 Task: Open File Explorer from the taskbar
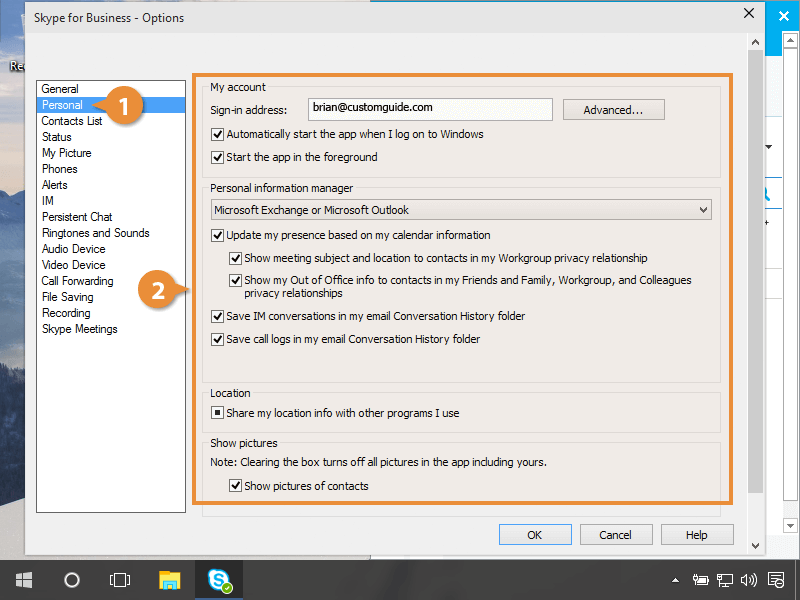[170, 580]
